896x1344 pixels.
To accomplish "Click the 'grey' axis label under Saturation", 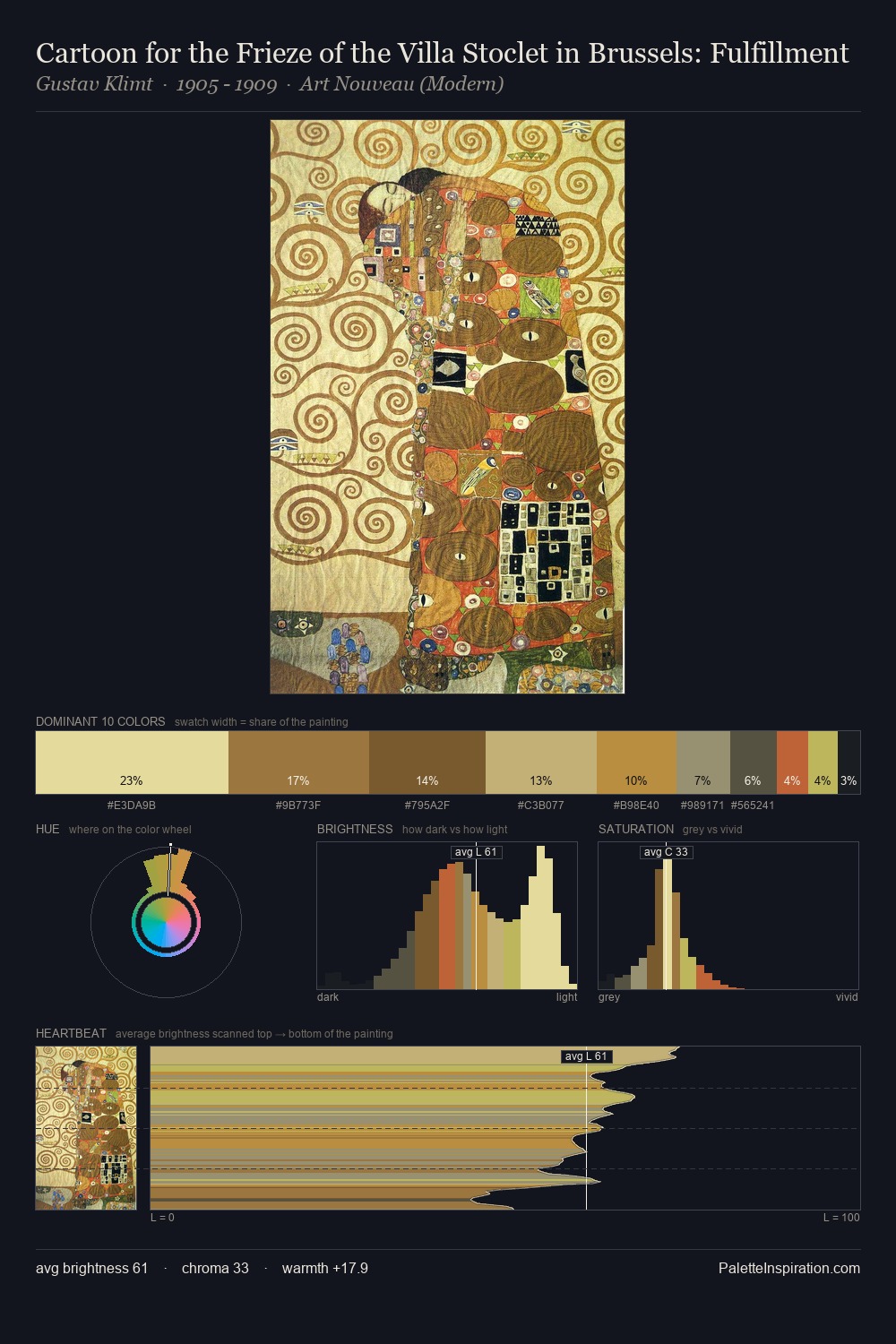I will pyautogui.click(x=609, y=997).
